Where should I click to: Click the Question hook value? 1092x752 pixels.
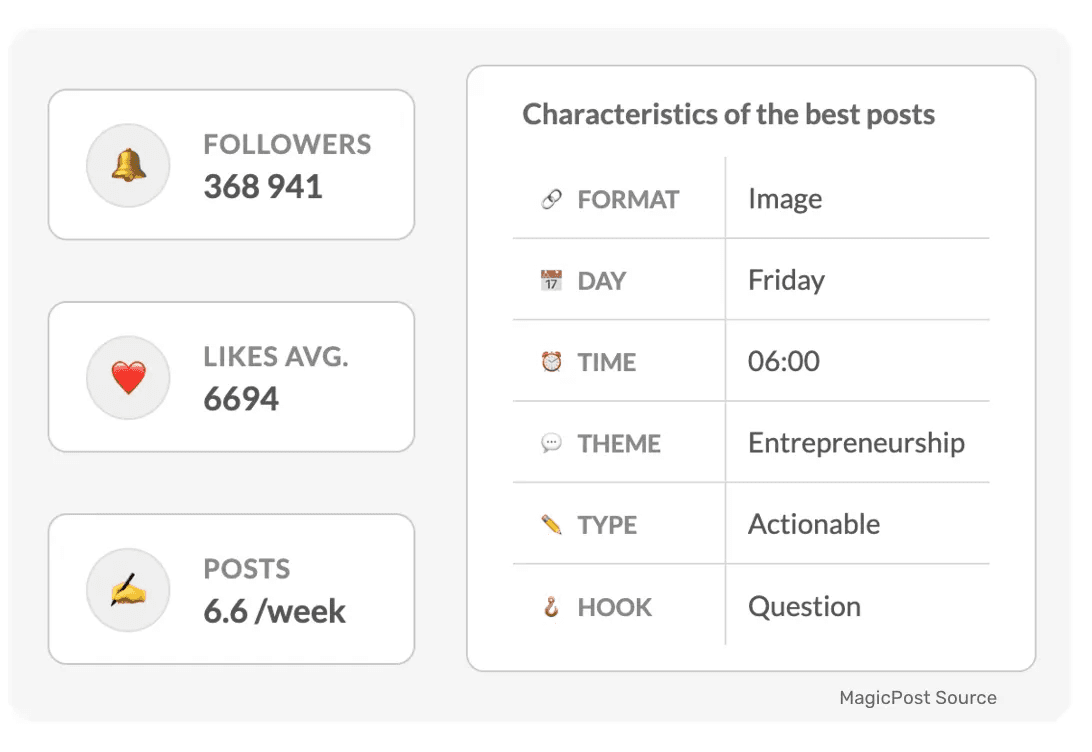[804, 606]
